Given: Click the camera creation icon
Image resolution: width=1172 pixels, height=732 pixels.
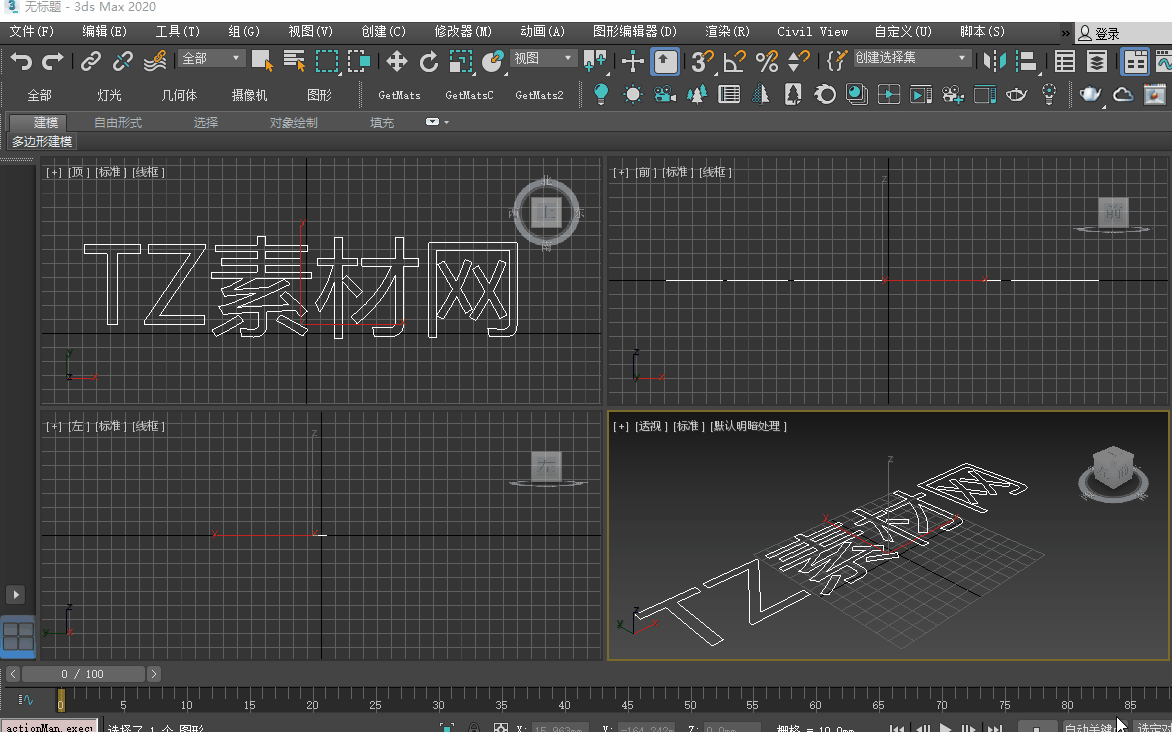Looking at the screenshot, I should click(x=664, y=94).
